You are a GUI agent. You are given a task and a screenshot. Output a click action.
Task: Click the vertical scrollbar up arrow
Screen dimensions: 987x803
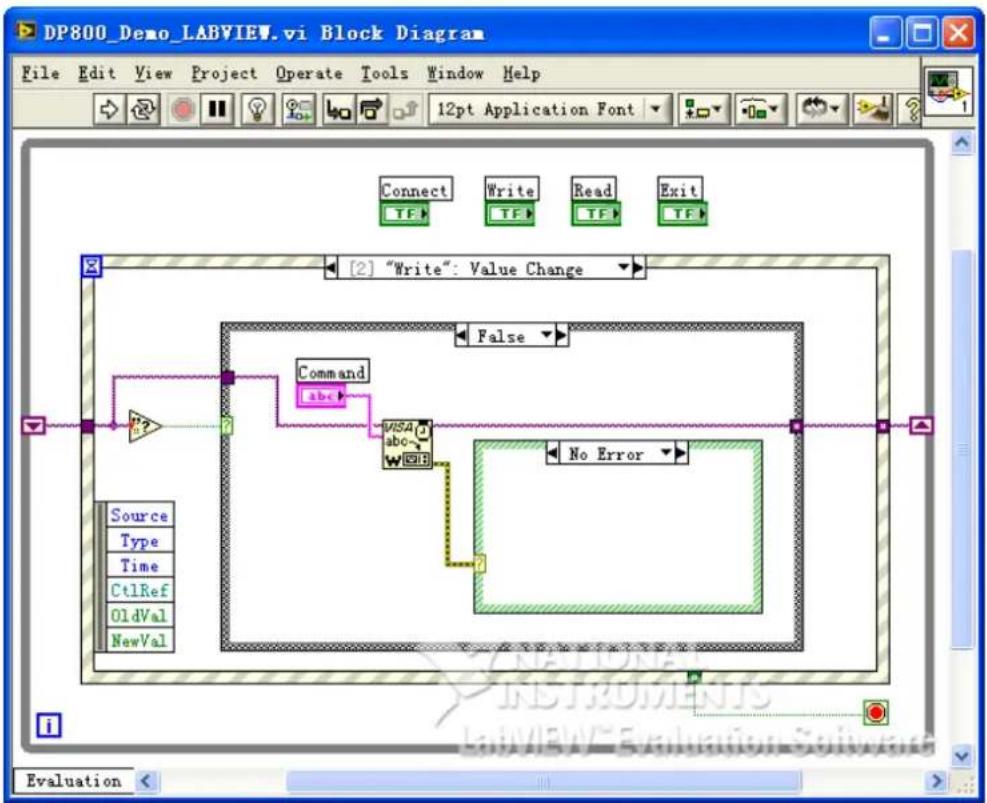pos(962,144)
